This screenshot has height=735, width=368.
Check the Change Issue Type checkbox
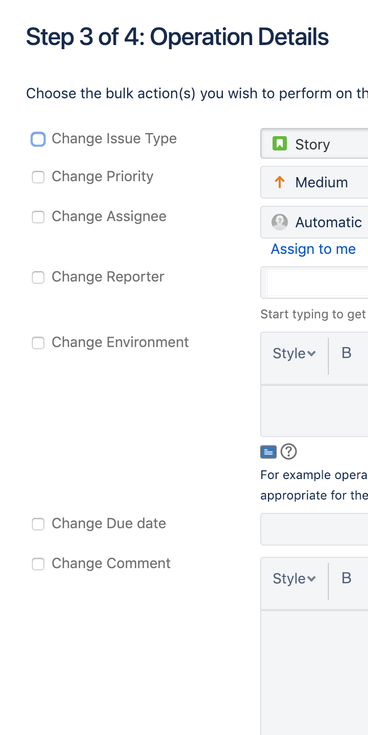[x=38, y=139]
